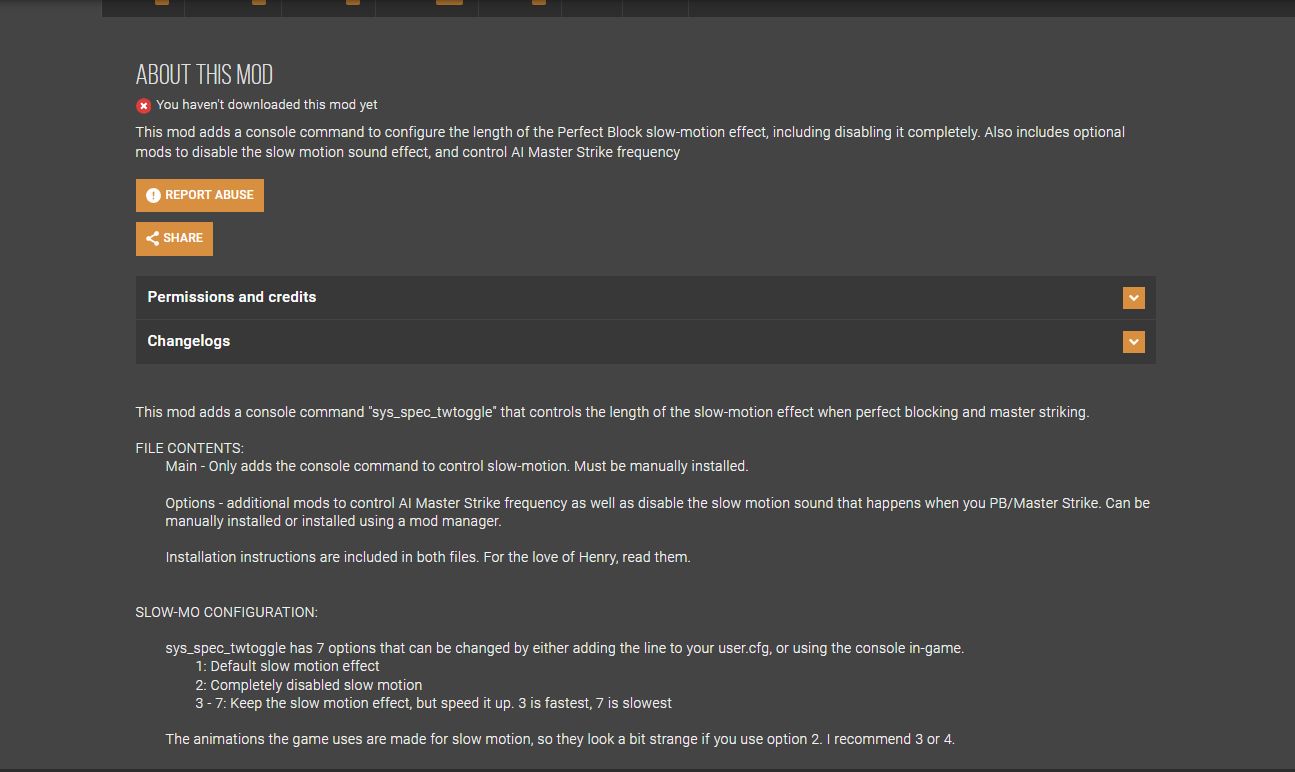Image resolution: width=1295 pixels, height=772 pixels.
Task: Click the Slow-Mo Configuration heading
Action: point(227,612)
